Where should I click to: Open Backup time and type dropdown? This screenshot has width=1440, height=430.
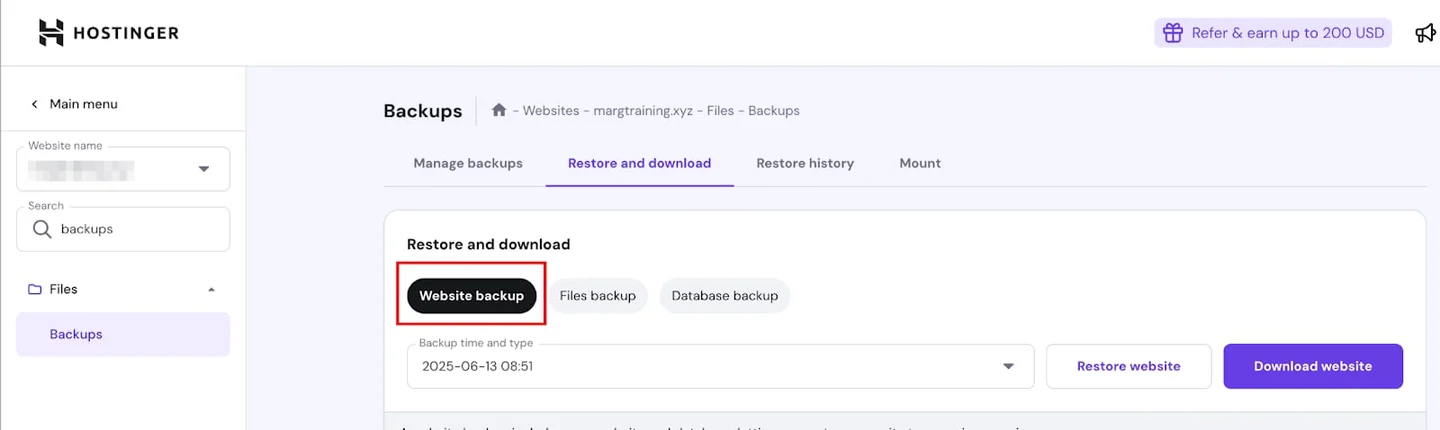(x=720, y=366)
